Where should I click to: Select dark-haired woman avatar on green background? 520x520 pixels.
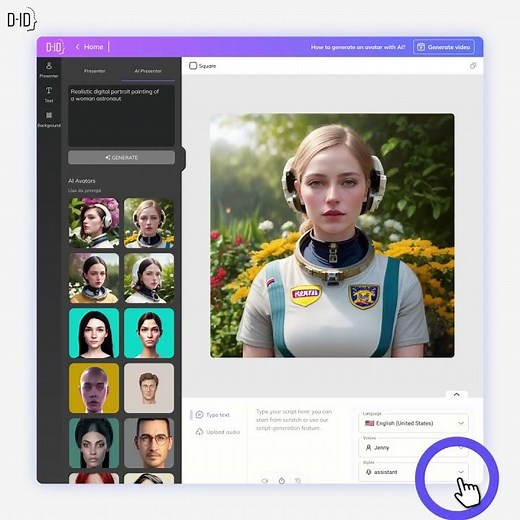click(x=94, y=443)
